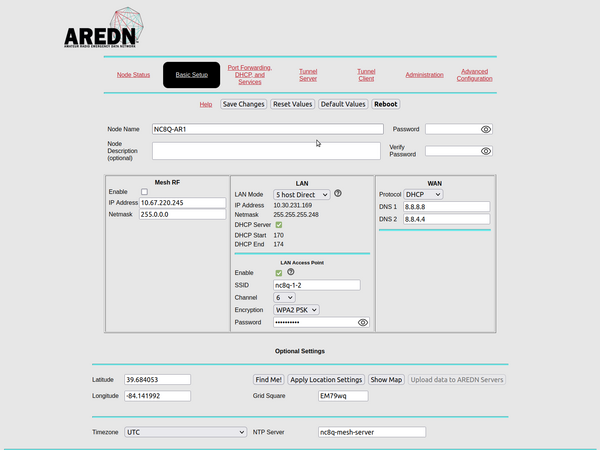Click the DNS 2 input field
This screenshot has width=600, height=450.
click(x=447, y=219)
